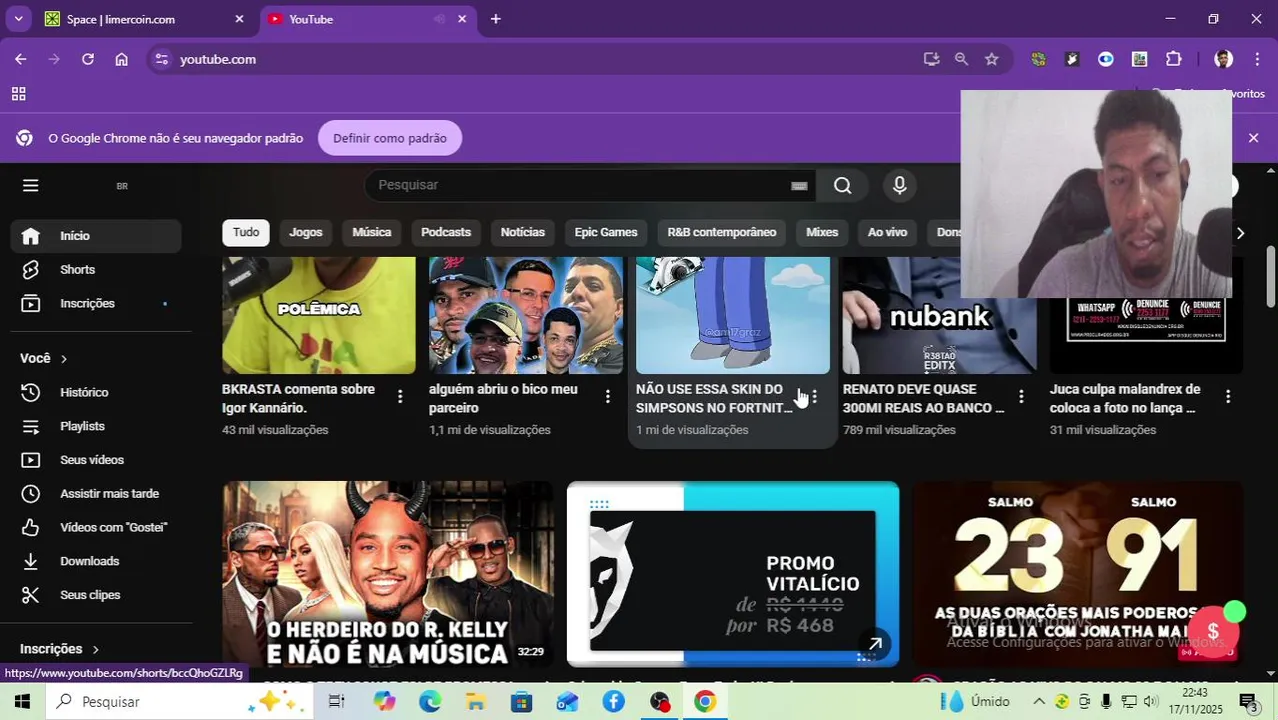Select the Jogos filter chip
The height and width of the screenshot is (720, 1278).
306,232
